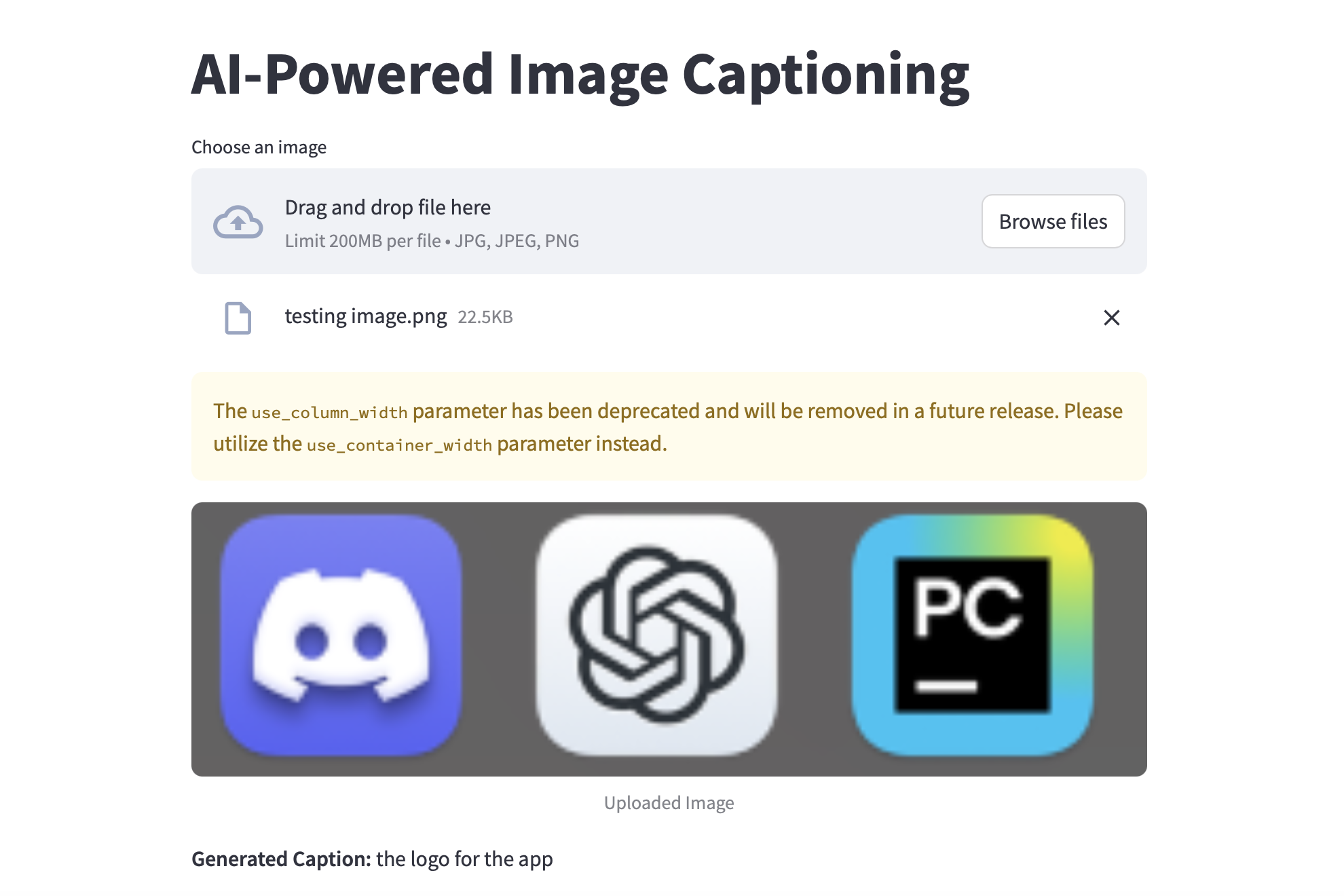The image size is (1344, 896).
Task: Select the testing image.png filename
Action: [366, 317]
